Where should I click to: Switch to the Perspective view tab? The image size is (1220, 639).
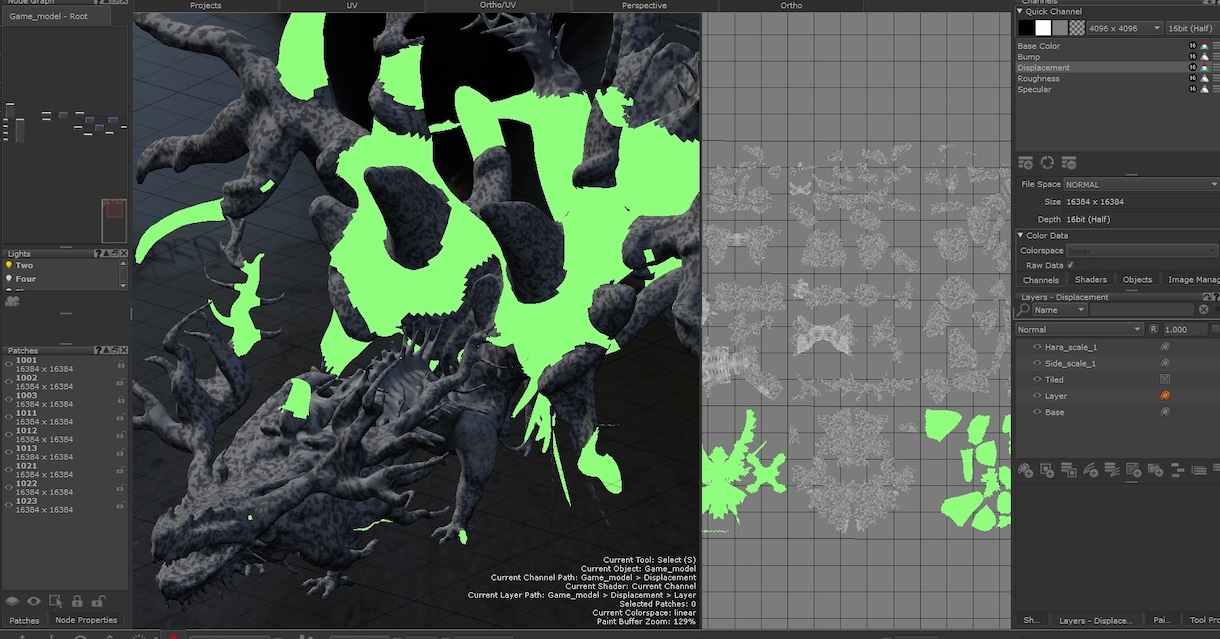click(x=644, y=6)
